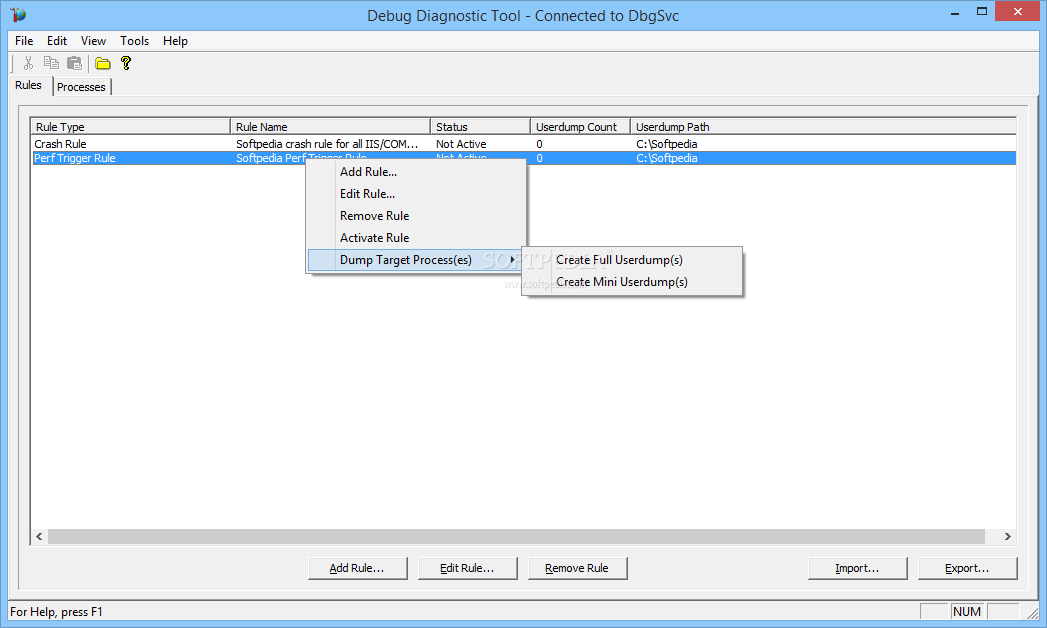Screen dimensions: 1047x628
Task: Click C:\Softpedia path in the Crash Rule row
Action: pyautogui.click(x=666, y=143)
